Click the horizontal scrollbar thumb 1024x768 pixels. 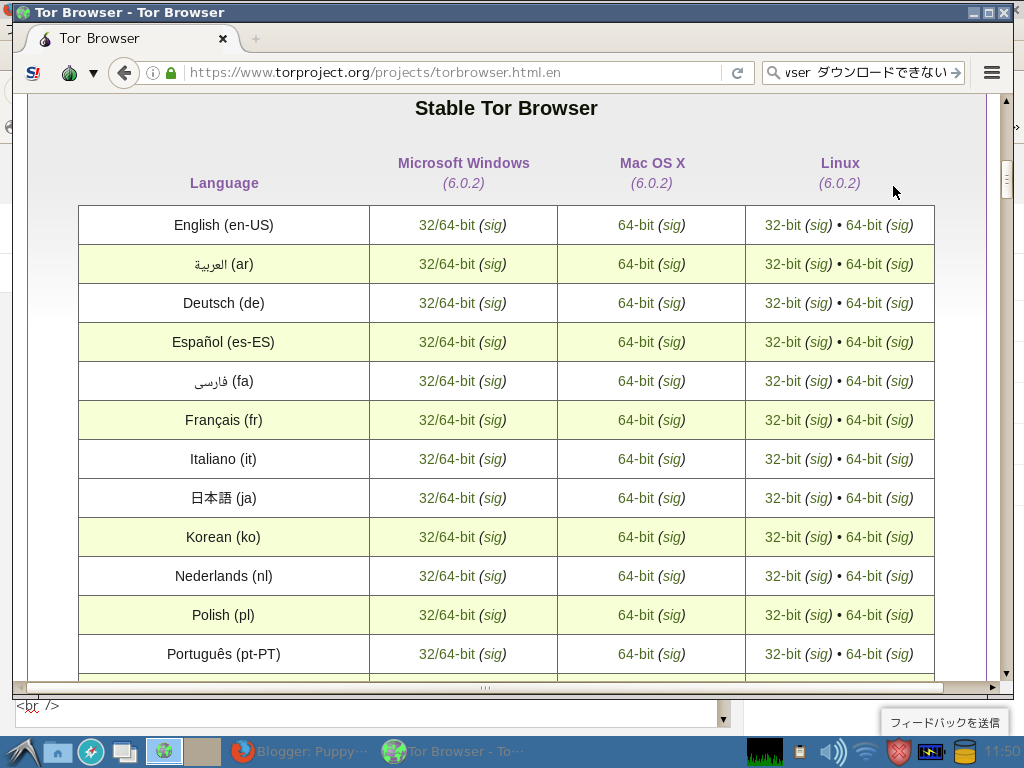click(x=485, y=688)
